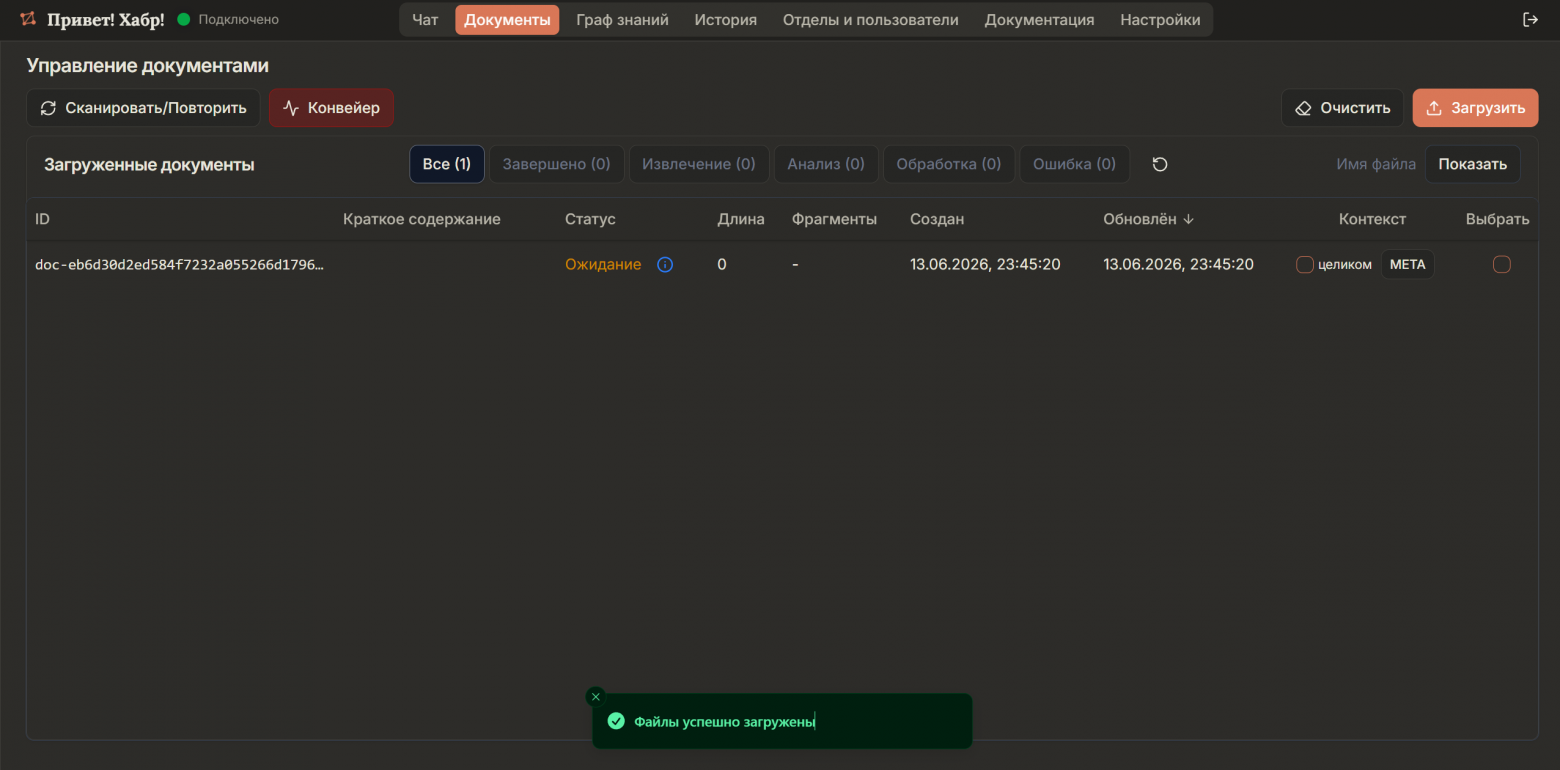Click the Управление документами heading
The width and height of the screenshot is (1560, 770).
(148, 66)
